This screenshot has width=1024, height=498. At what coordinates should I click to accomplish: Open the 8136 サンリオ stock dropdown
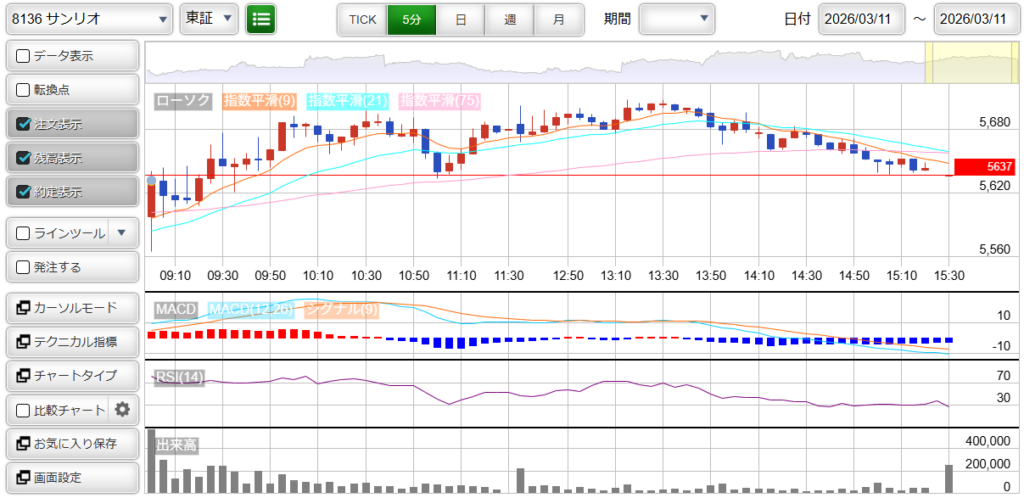click(x=90, y=19)
